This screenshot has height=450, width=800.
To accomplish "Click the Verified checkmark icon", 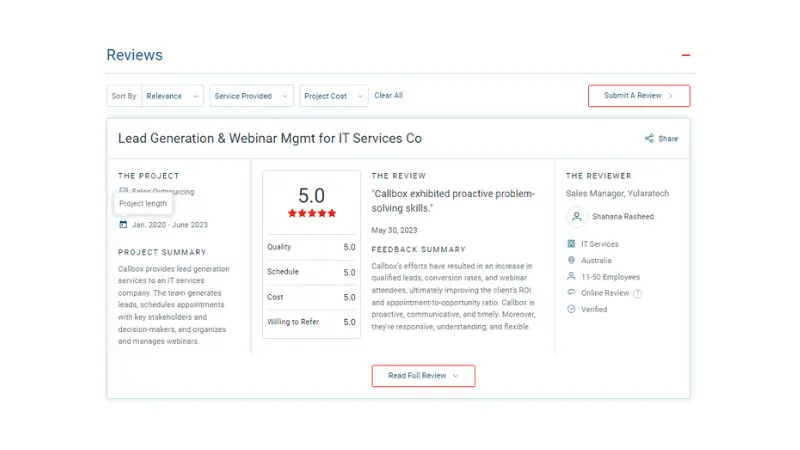I will pos(571,309).
